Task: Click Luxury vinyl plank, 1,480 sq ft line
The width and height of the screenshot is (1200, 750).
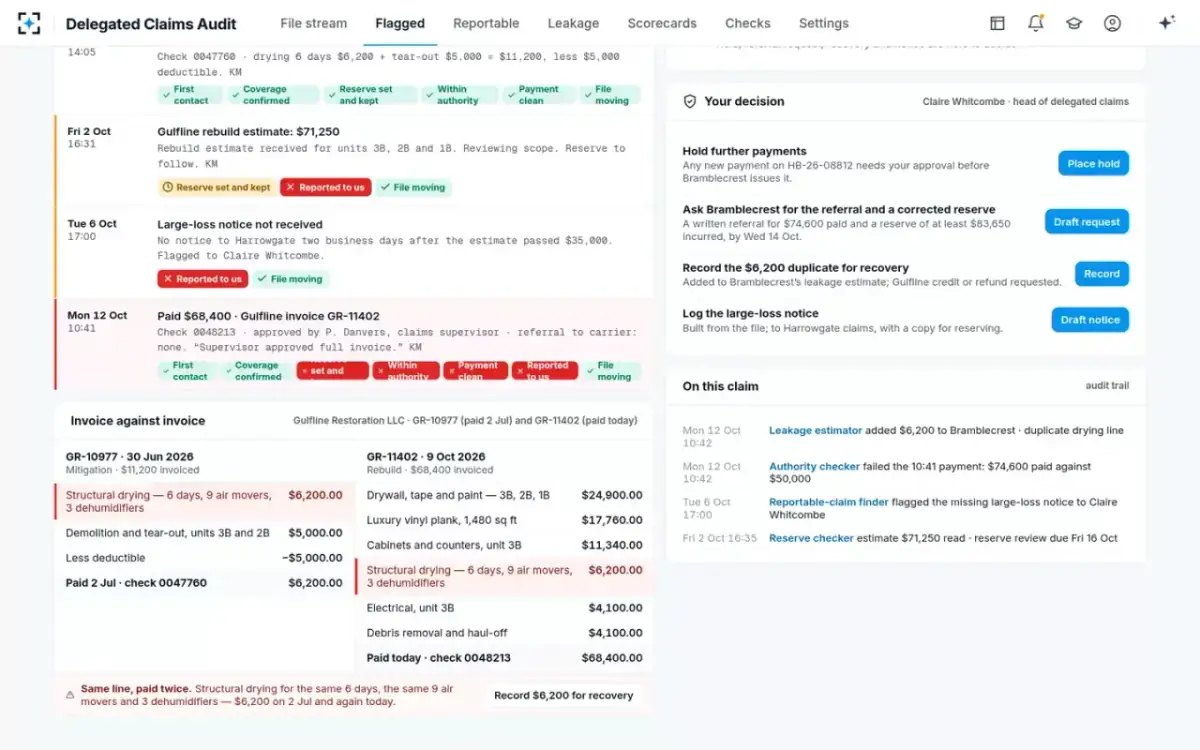Action: [503, 520]
